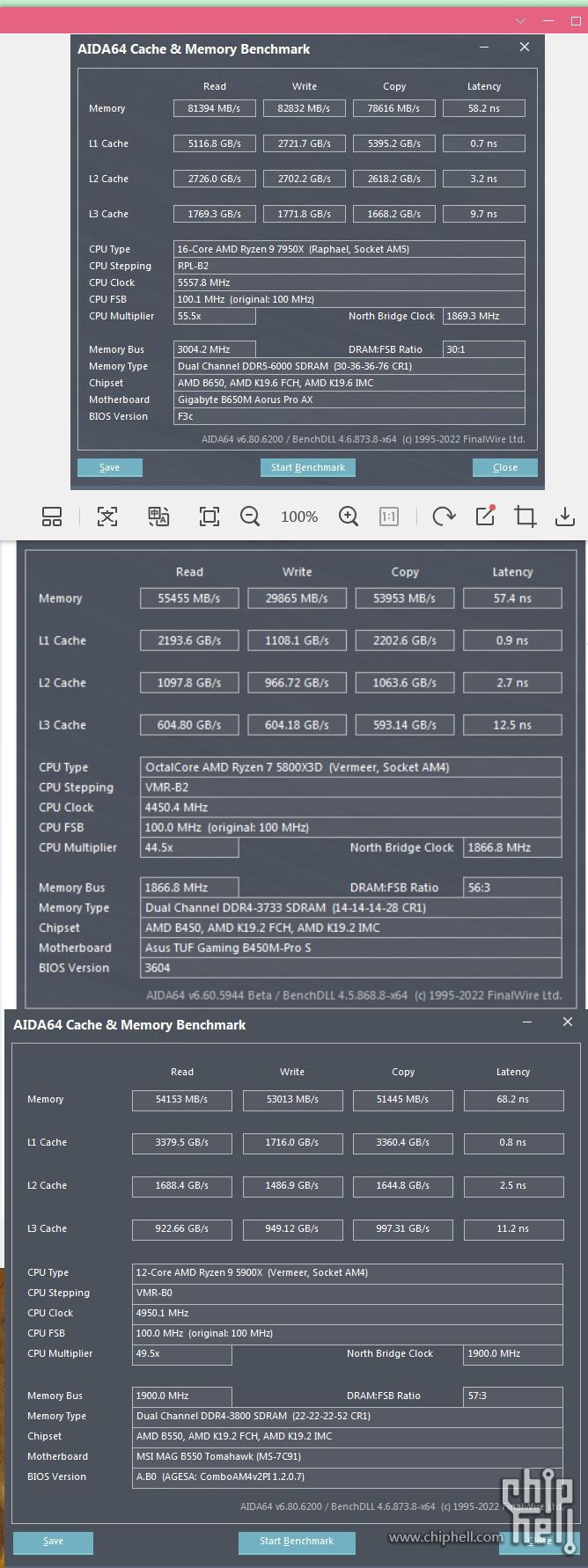The height and width of the screenshot is (1568, 588).
Task: Select Memory Latency 58.2 ns field
Action: [484, 108]
